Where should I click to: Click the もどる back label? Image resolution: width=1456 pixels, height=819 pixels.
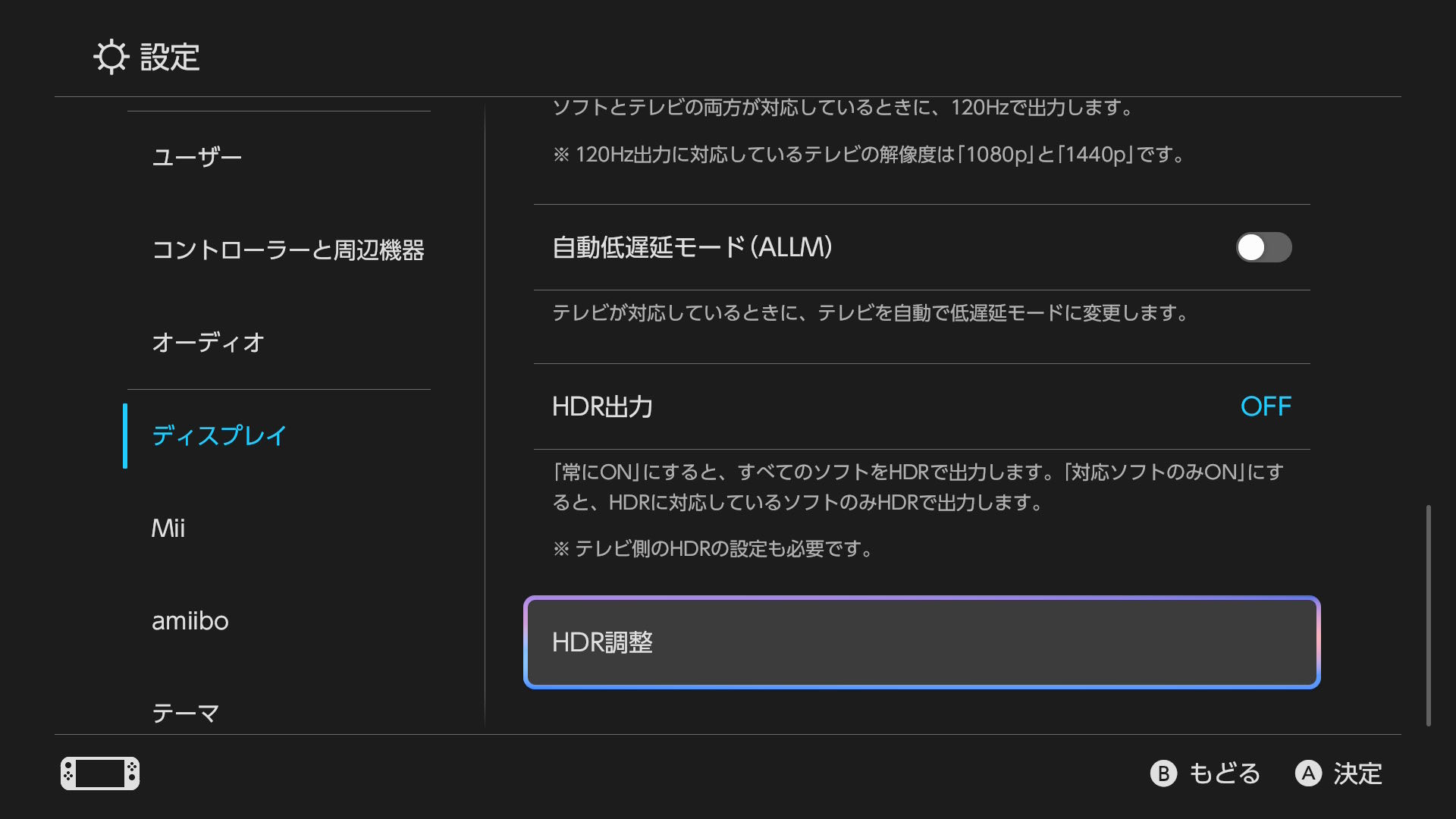(1224, 773)
